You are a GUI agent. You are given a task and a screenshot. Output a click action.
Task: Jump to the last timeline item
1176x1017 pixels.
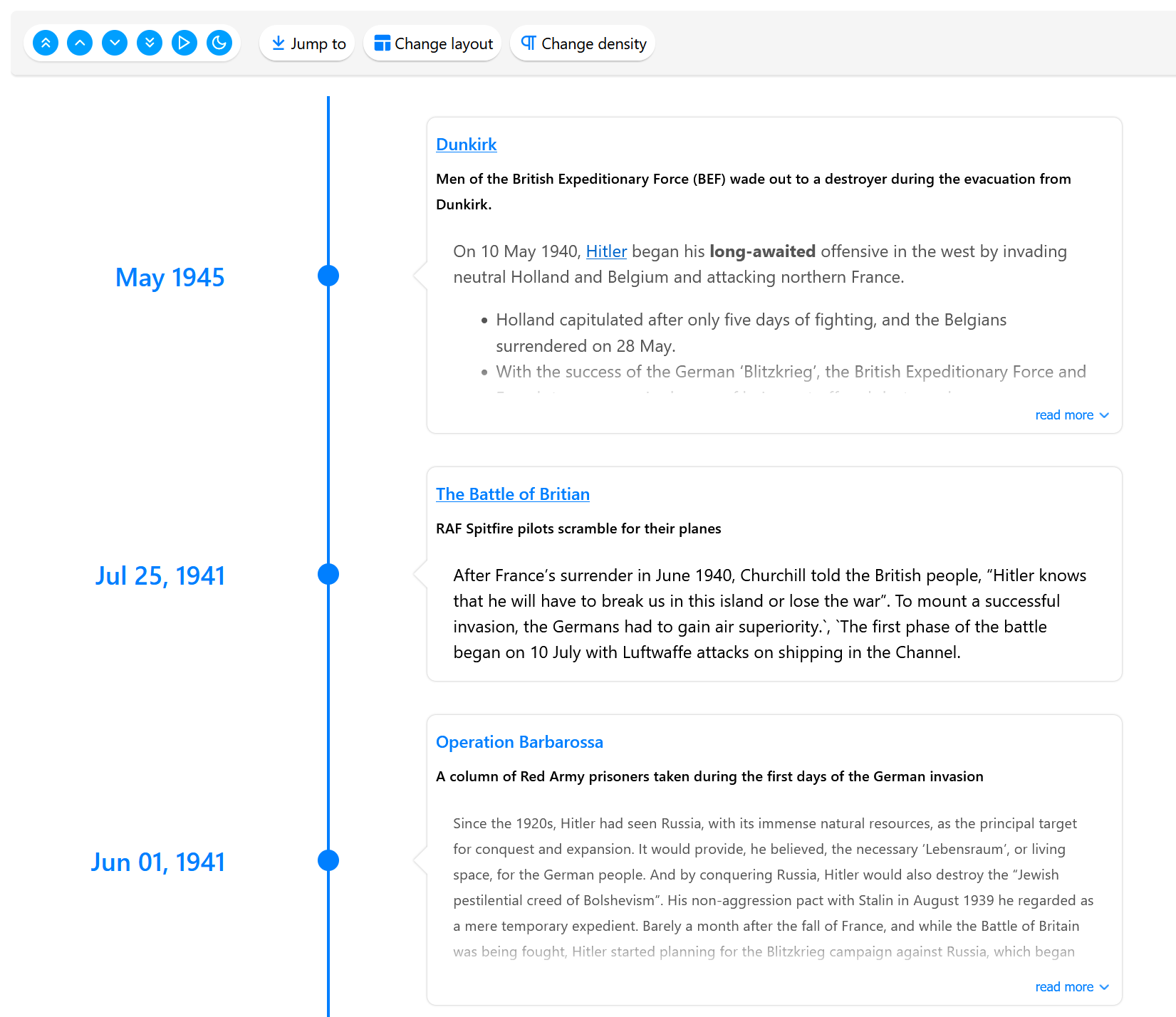tap(150, 43)
